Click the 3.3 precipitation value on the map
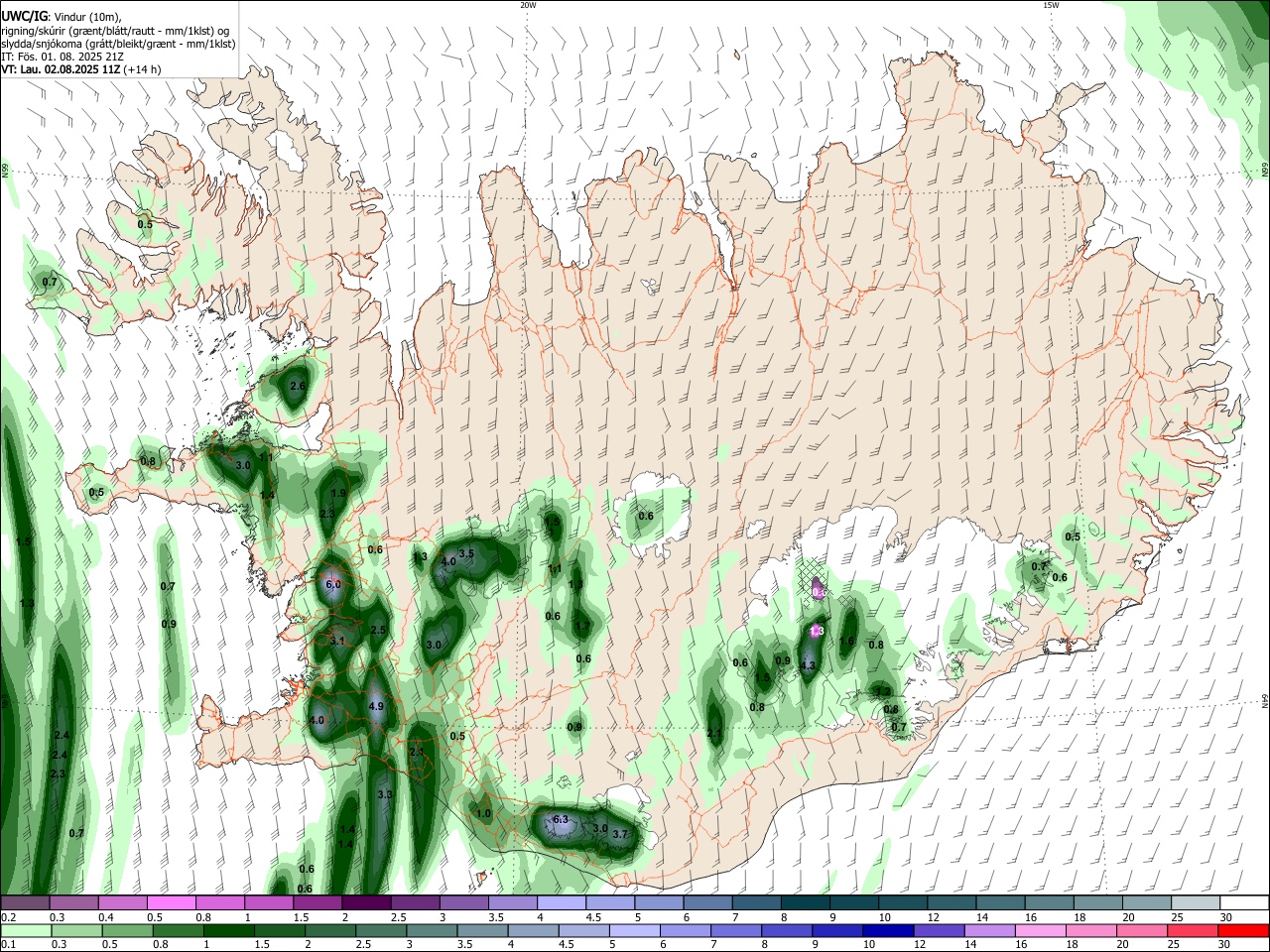Viewport: 1270px width, 952px height. click(x=386, y=794)
